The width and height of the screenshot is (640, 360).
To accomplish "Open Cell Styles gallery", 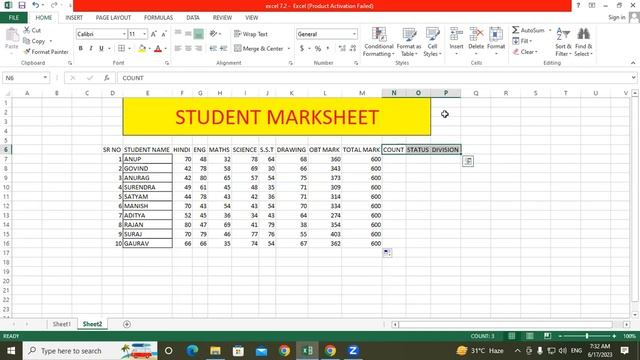I will [x=432, y=42].
